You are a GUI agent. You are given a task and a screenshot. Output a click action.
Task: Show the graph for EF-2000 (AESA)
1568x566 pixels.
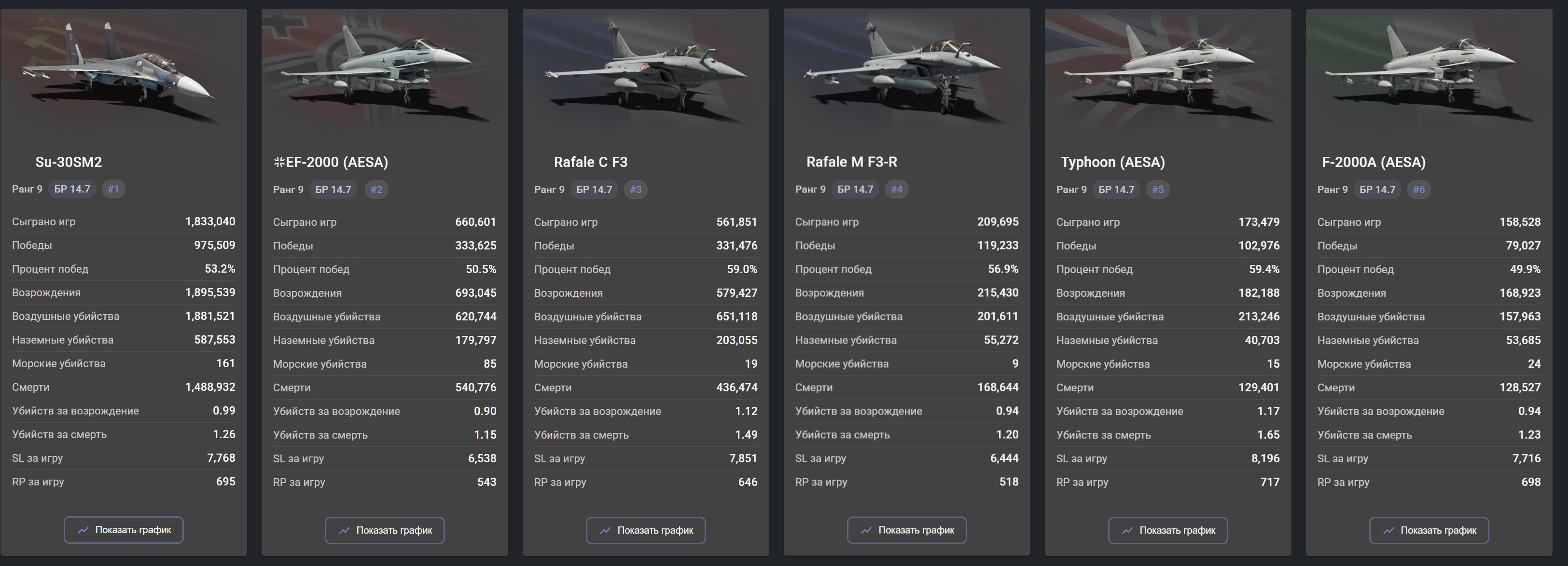[x=385, y=531]
